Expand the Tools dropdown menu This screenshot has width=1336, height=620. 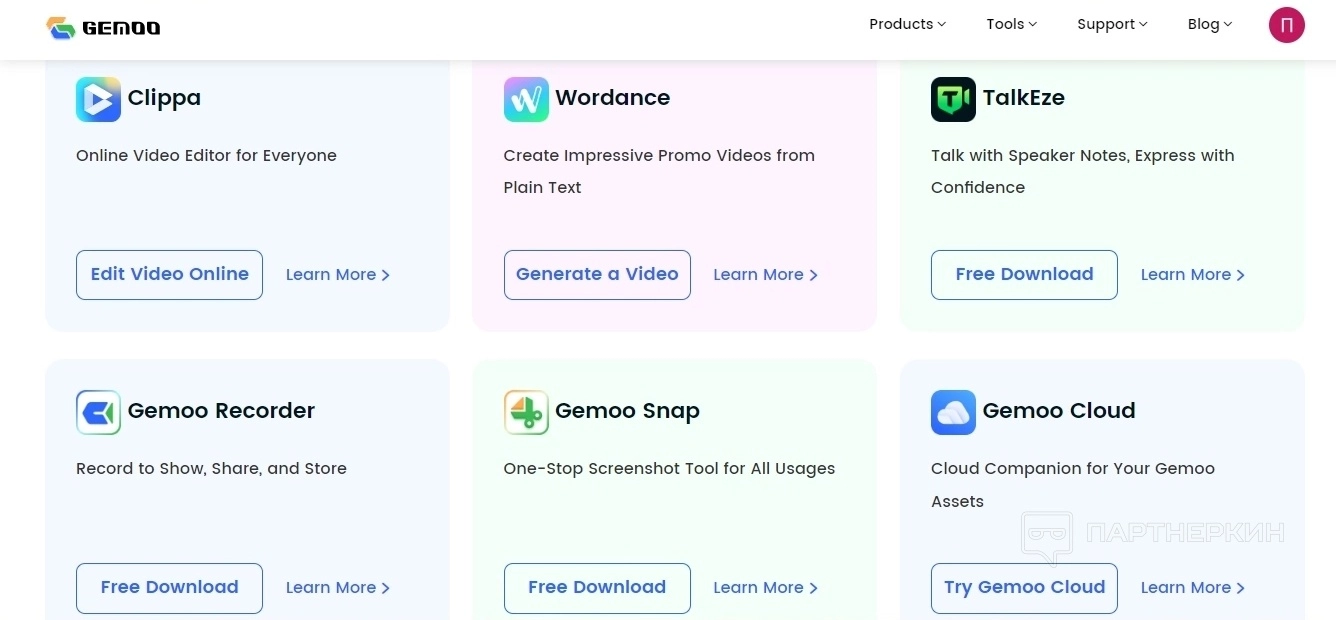pyautogui.click(x=1011, y=24)
